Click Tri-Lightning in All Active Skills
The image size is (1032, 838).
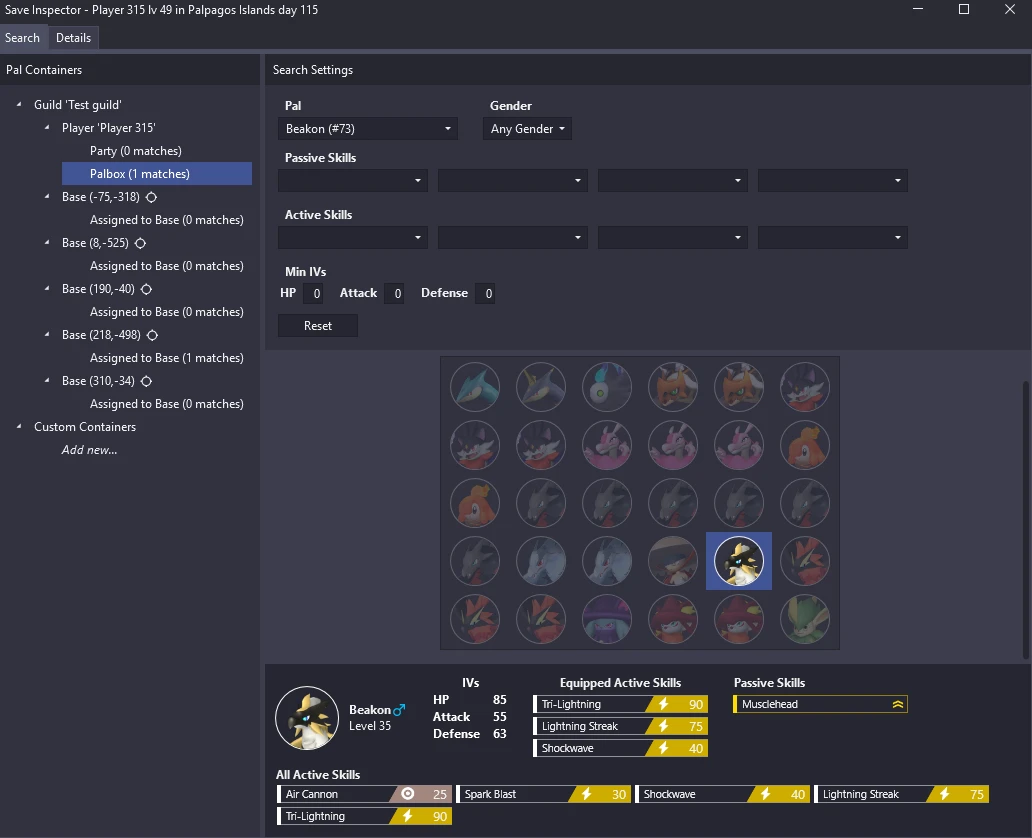coord(365,816)
